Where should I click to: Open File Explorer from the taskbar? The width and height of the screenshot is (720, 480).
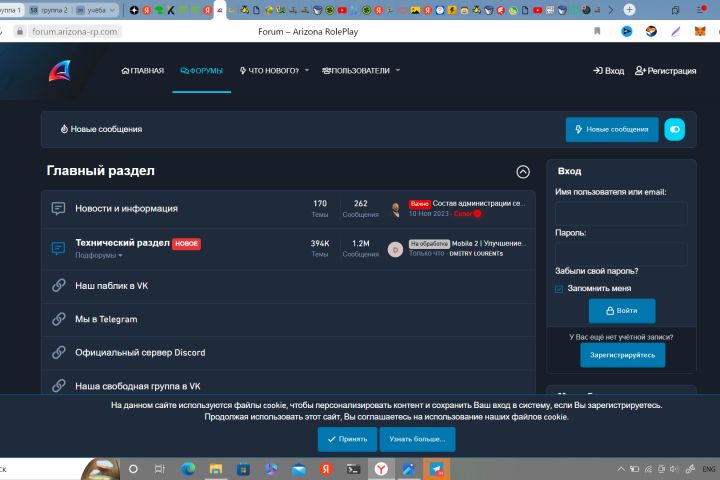tap(216, 469)
